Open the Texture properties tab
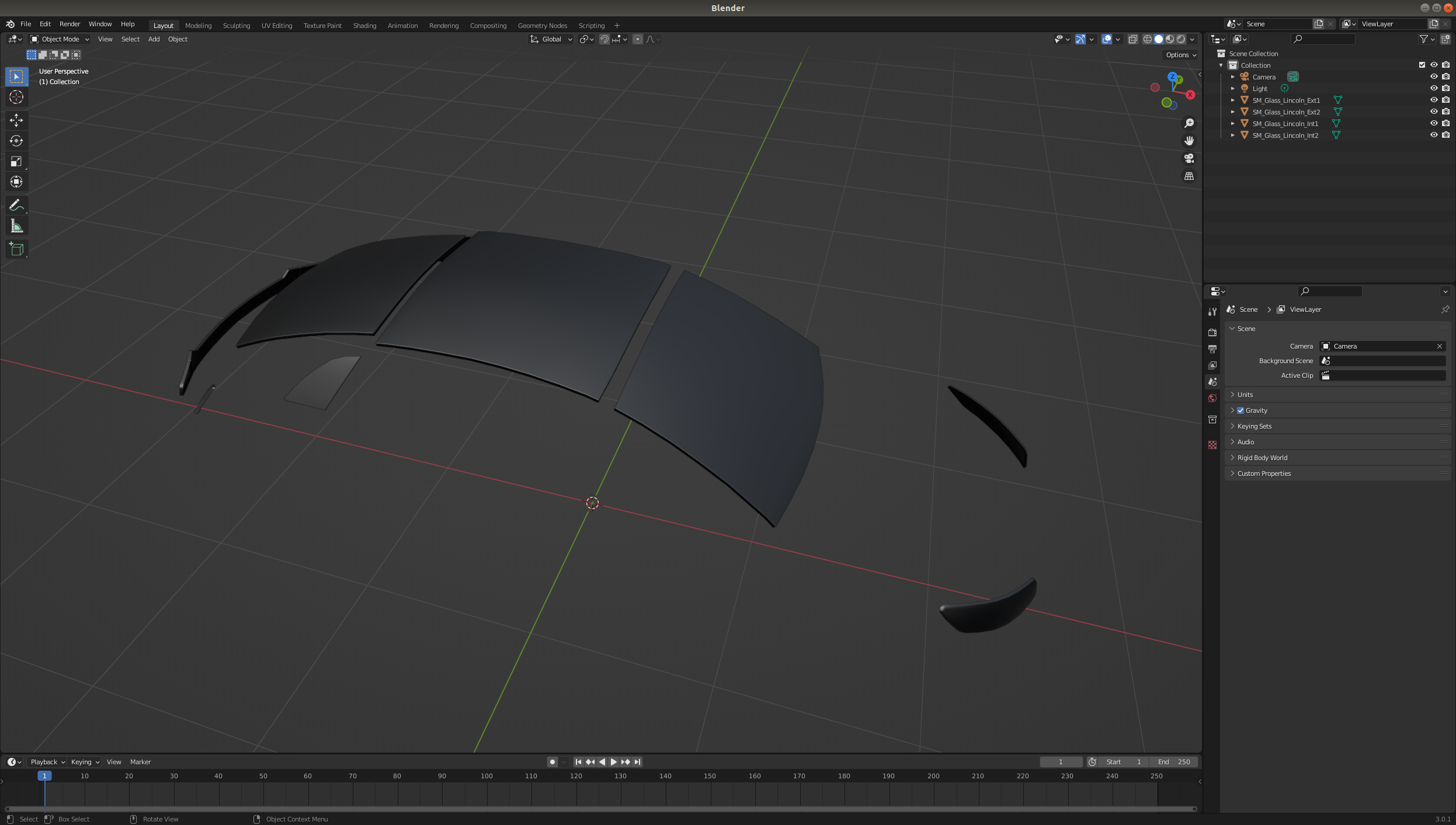 pyautogui.click(x=1212, y=445)
